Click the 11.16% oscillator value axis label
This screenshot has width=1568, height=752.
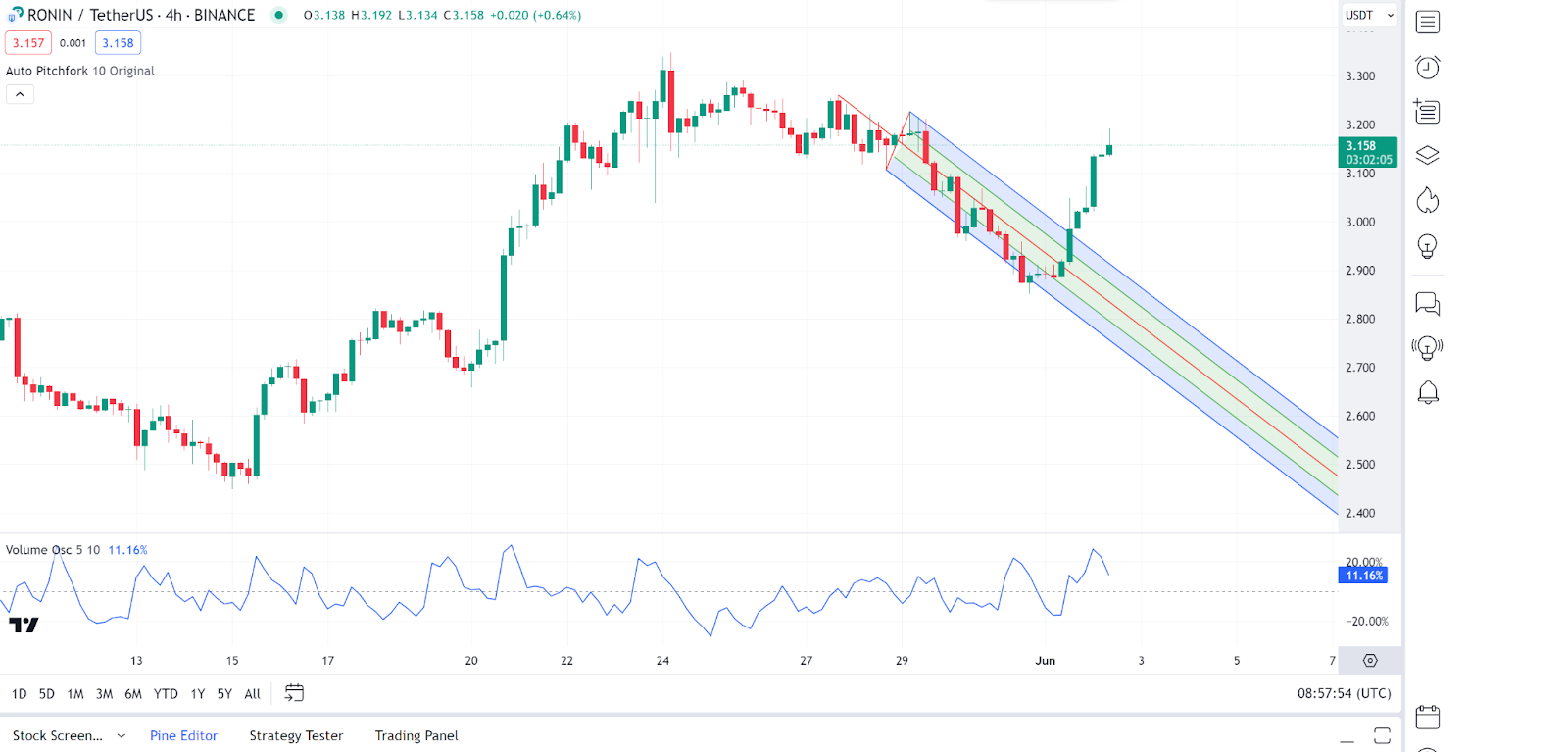(x=1363, y=576)
